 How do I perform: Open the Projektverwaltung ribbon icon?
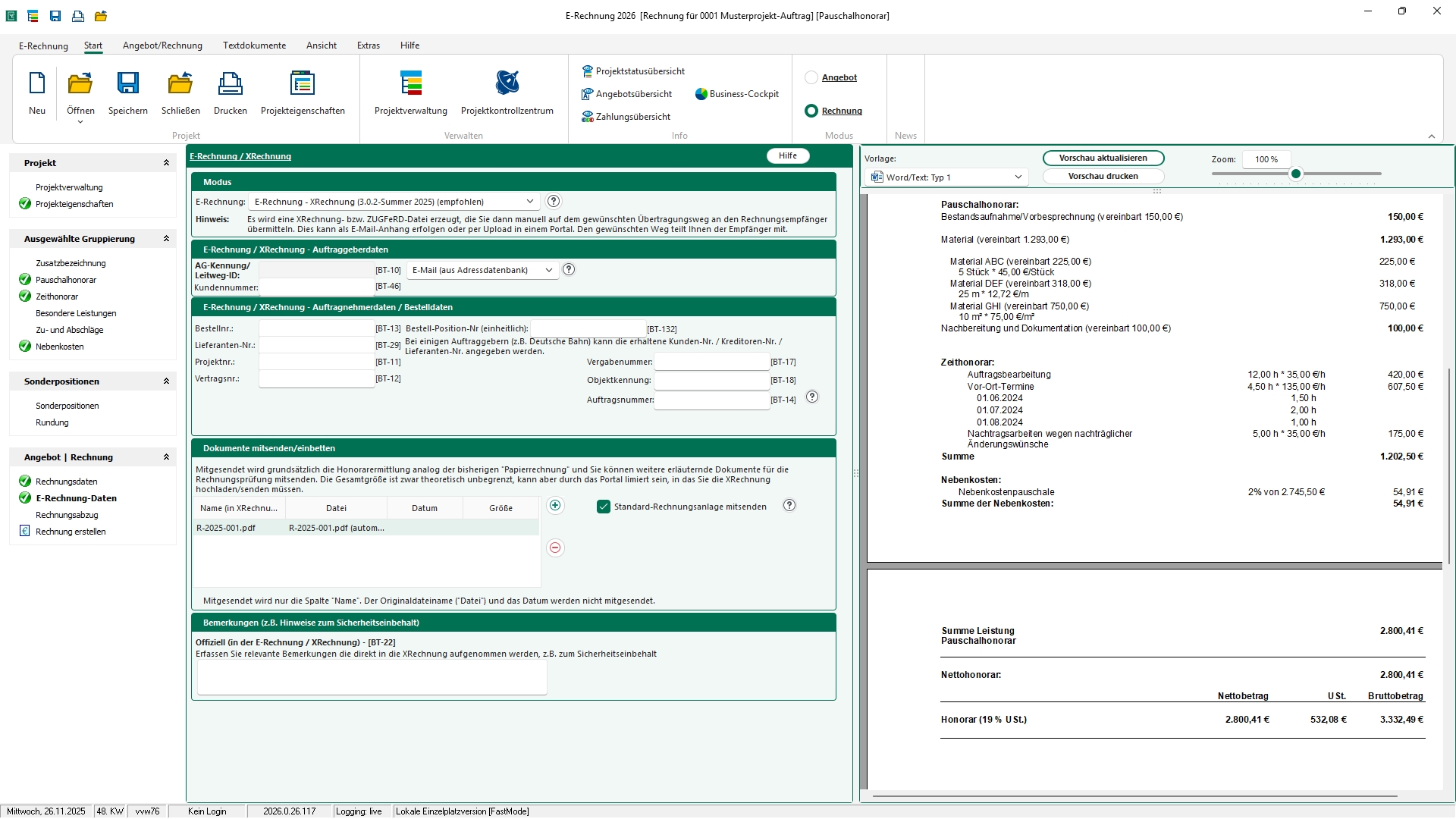410,83
